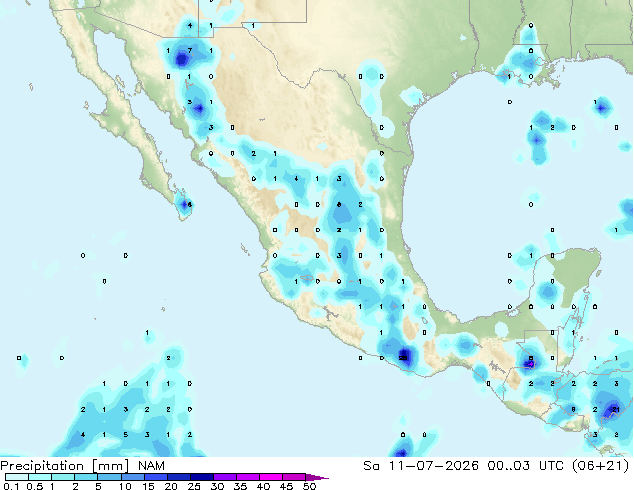Click legend tick label '0.1'
The image size is (634, 490).
[11, 486]
